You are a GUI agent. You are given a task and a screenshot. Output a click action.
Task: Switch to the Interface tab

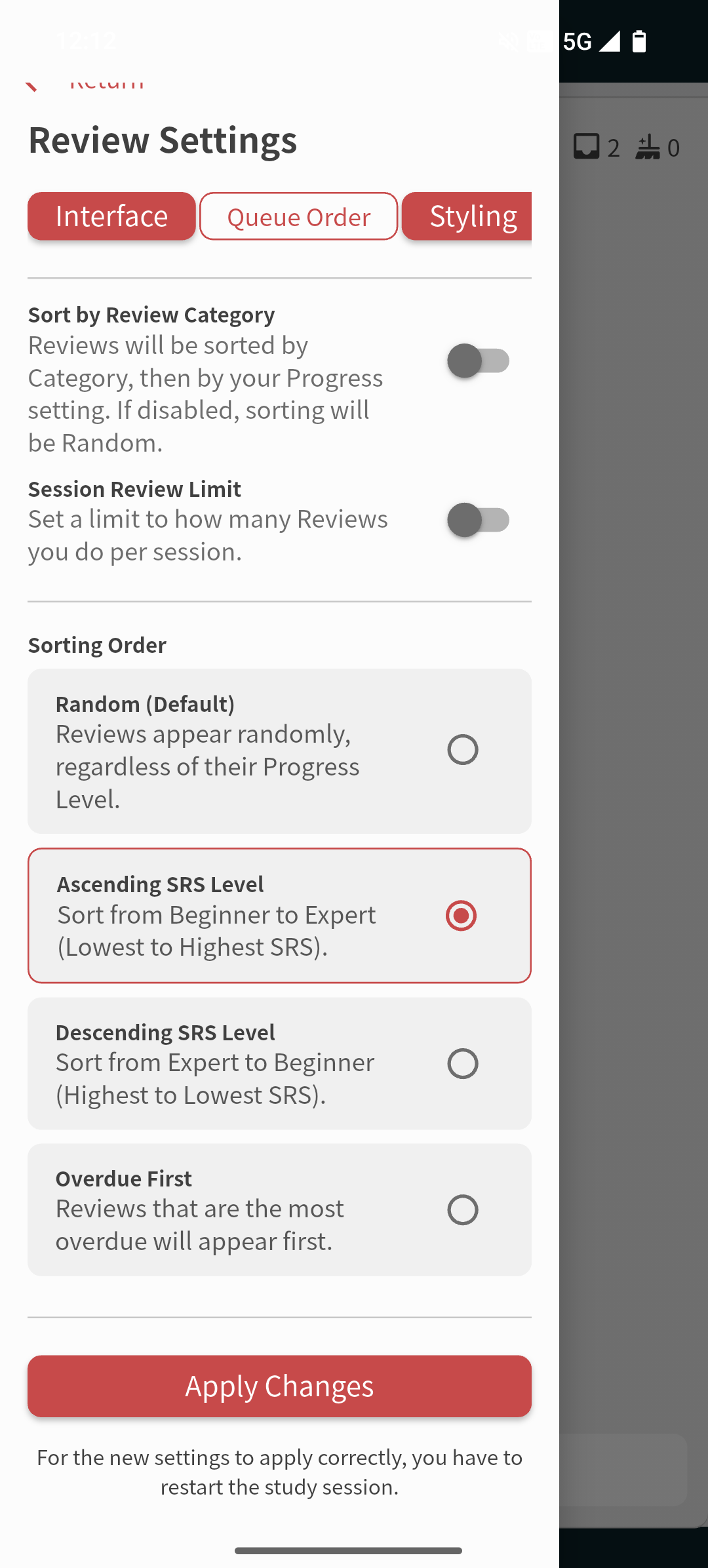111,216
